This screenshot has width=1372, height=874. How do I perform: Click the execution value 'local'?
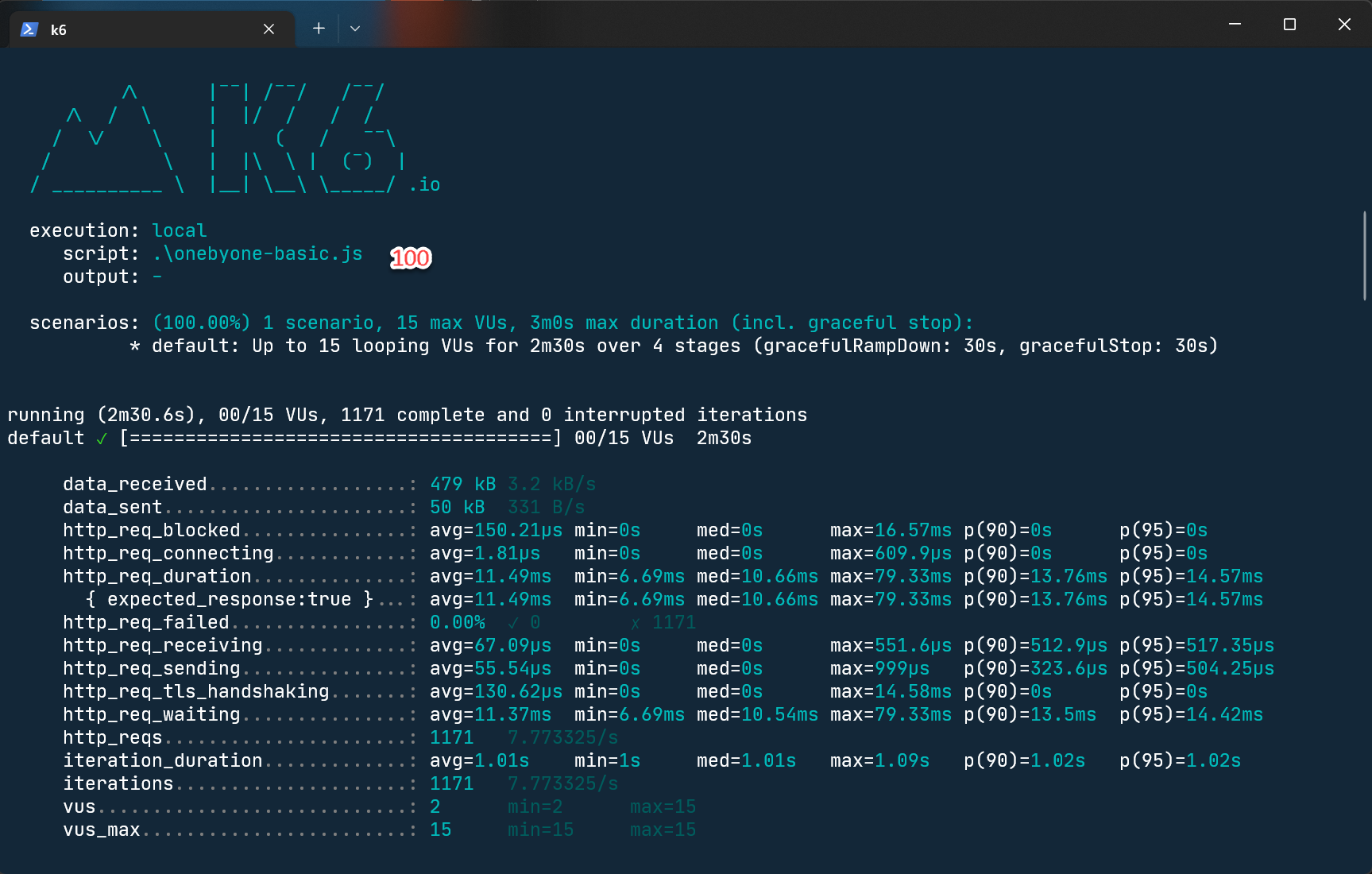coord(180,230)
